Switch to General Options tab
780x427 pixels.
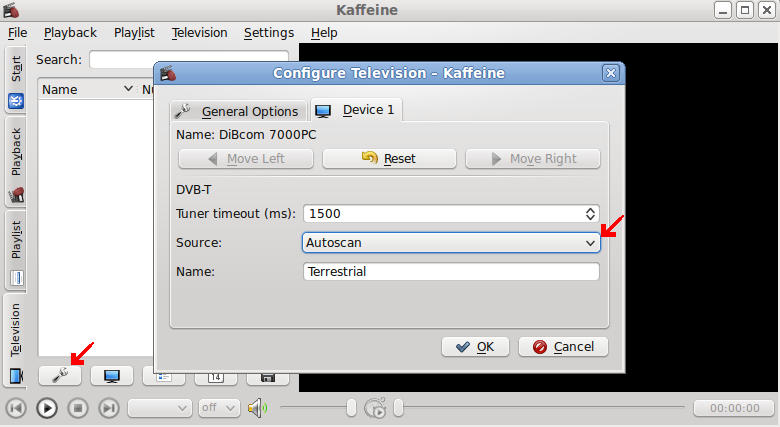[238, 111]
